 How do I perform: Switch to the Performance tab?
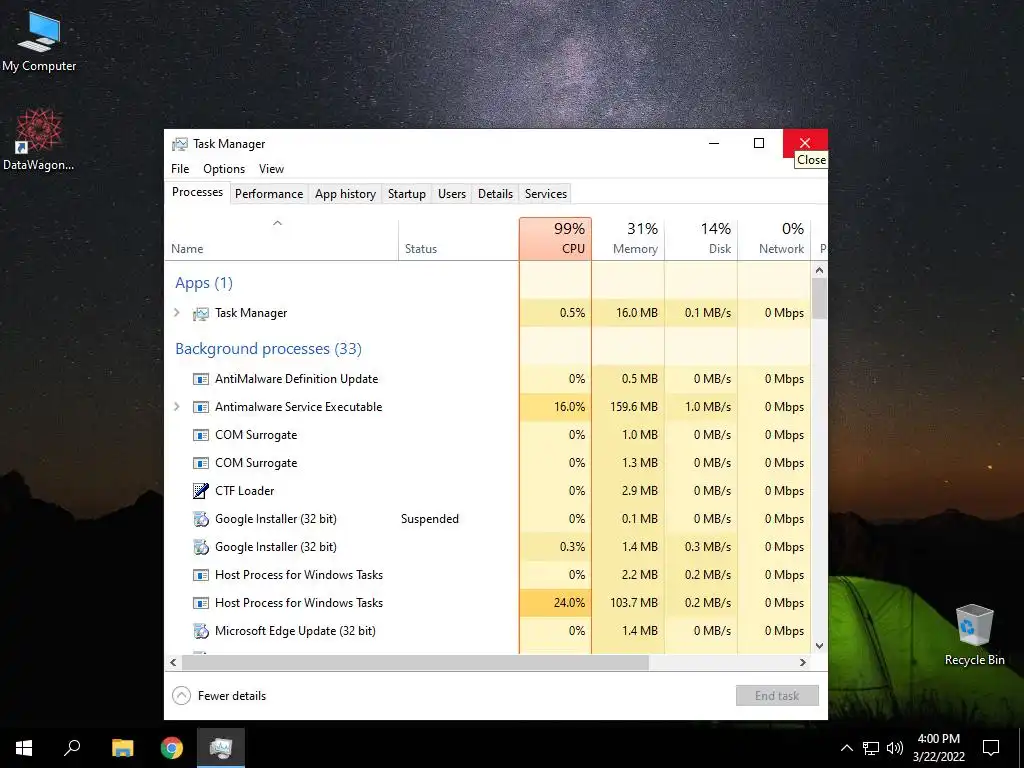point(269,194)
